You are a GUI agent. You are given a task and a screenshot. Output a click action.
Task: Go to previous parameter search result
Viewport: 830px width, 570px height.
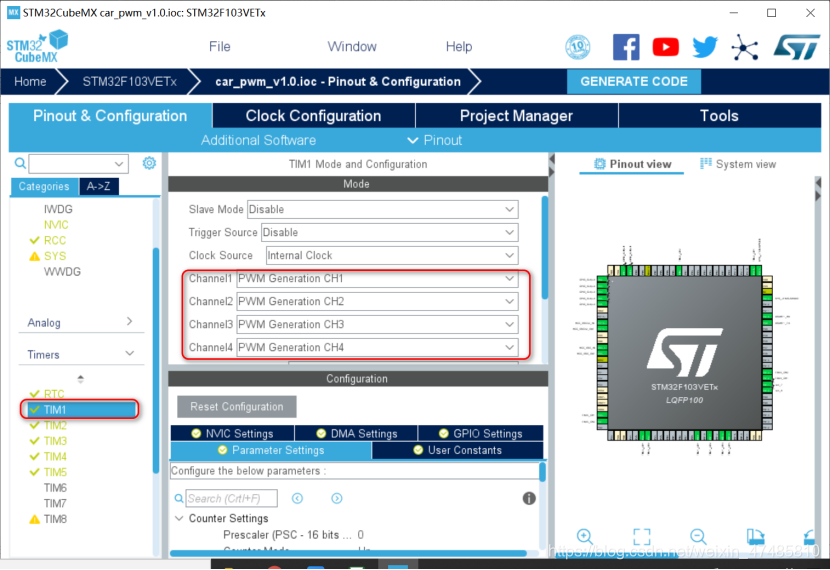pyautogui.click(x=297, y=498)
